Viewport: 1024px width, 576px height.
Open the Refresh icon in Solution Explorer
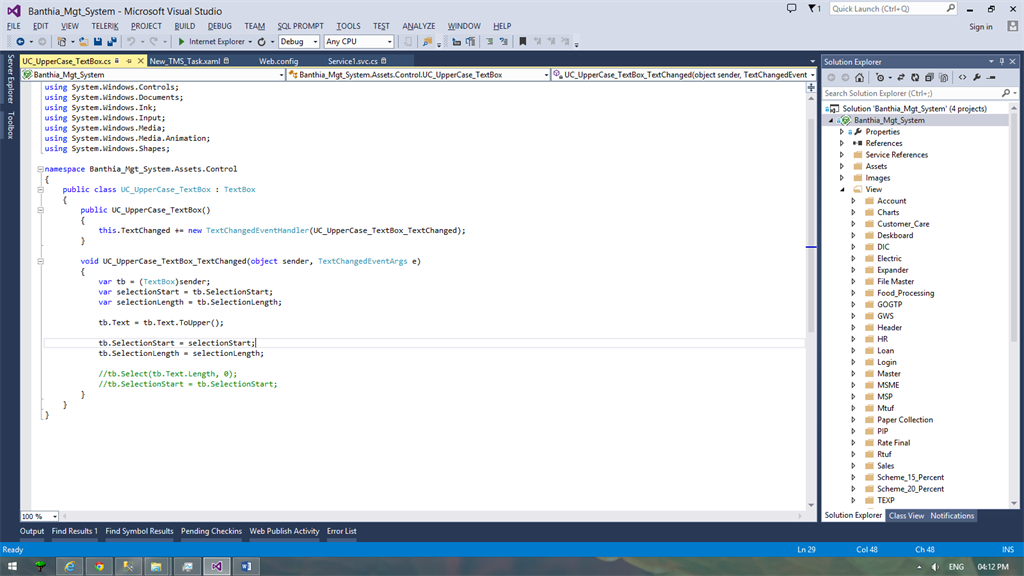click(x=916, y=77)
